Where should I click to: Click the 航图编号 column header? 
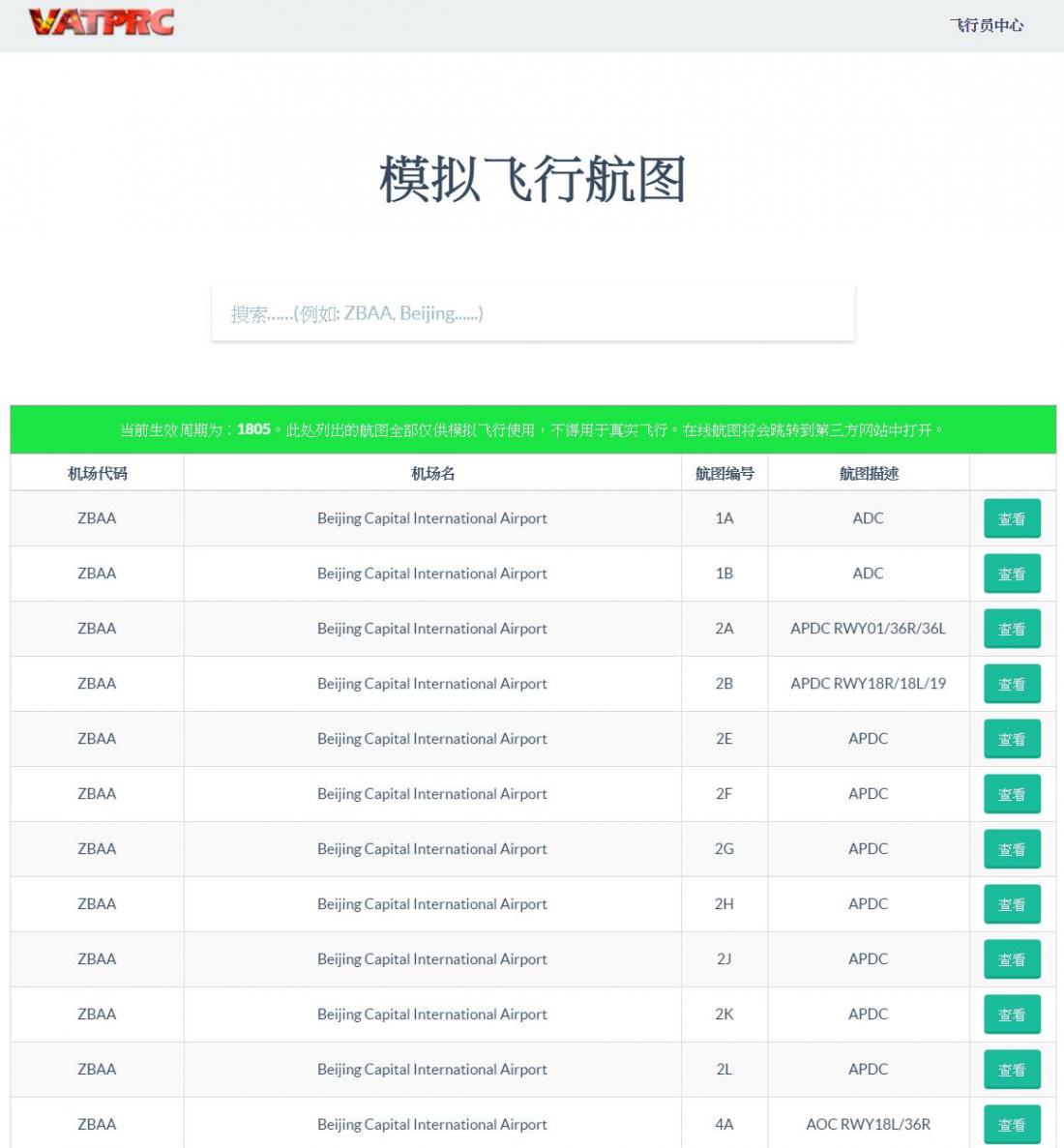point(724,474)
